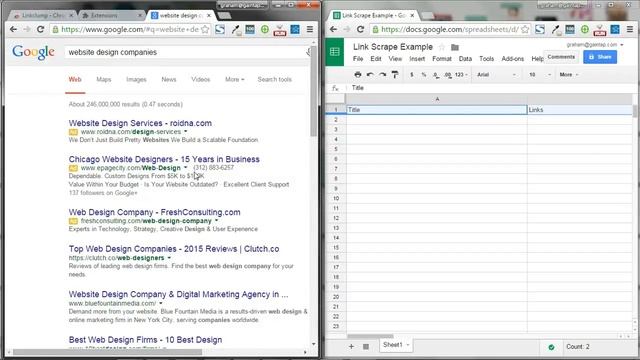Select row 5 header in spreadsheet
Screen dimensions: 640x360
coord(336,149)
